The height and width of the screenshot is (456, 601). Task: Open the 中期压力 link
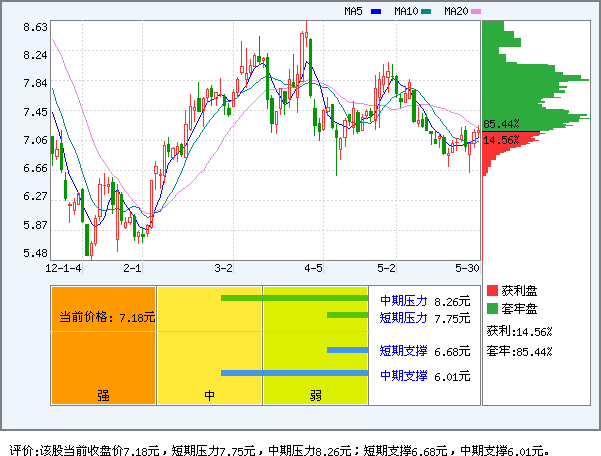point(404,300)
